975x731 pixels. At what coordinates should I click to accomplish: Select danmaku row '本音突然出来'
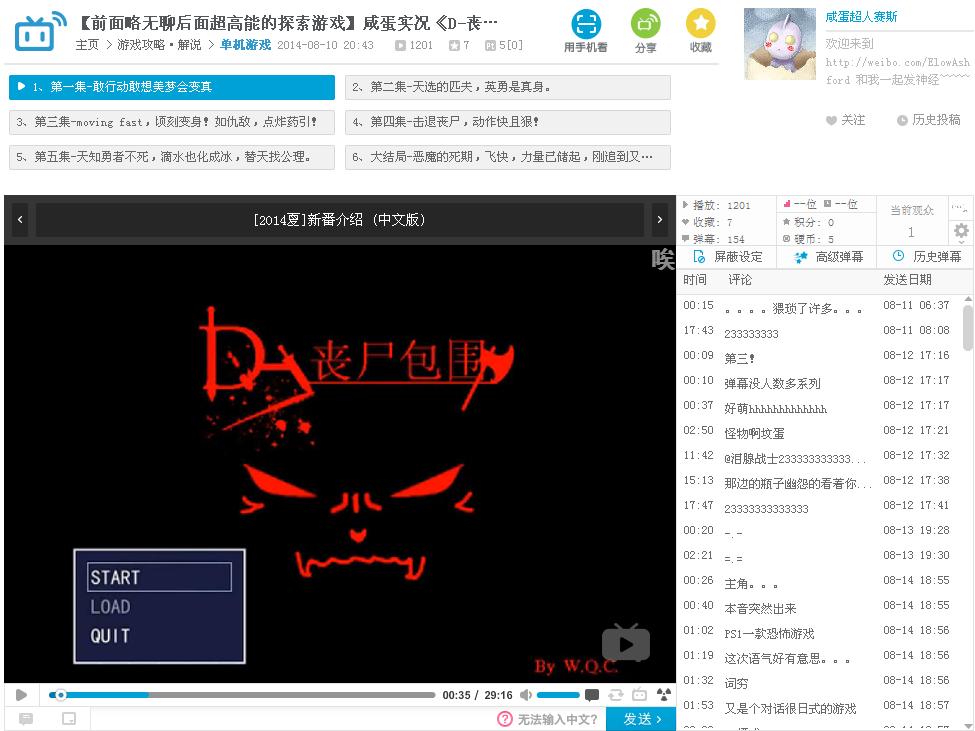pyautogui.click(x=820, y=606)
